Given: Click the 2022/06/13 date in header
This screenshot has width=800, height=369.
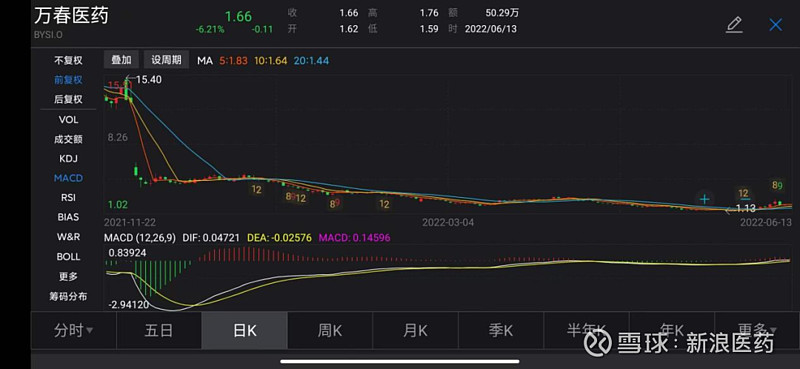Looking at the screenshot, I should [491, 29].
